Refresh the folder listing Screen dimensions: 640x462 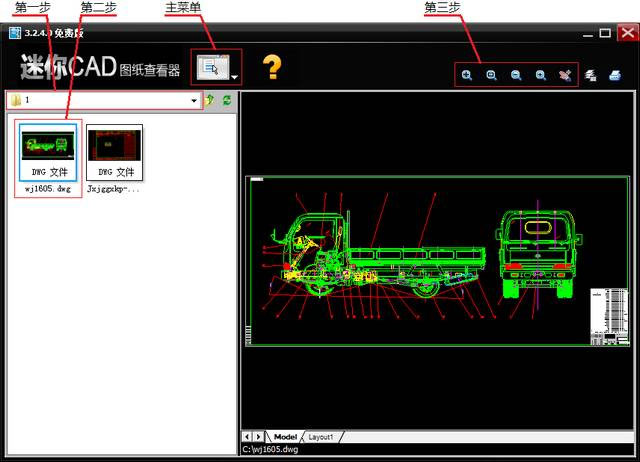227,100
